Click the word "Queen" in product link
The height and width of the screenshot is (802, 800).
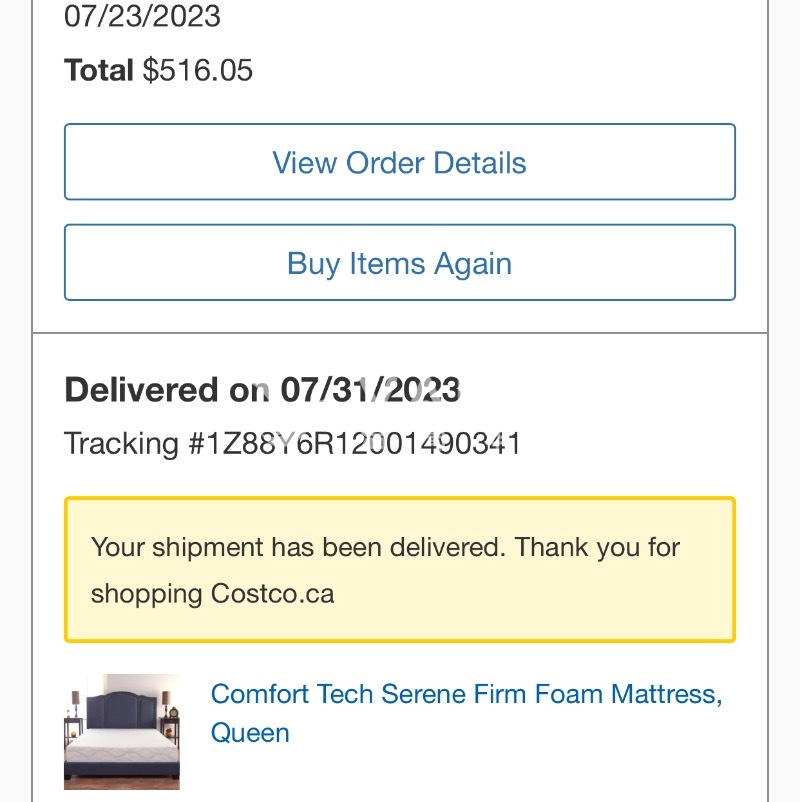[x=250, y=733]
